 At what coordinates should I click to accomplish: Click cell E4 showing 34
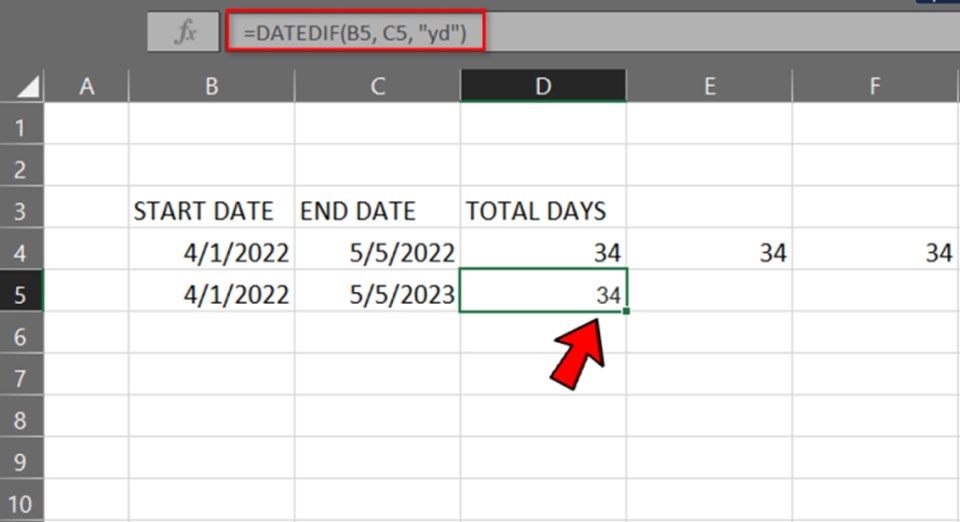[710, 253]
